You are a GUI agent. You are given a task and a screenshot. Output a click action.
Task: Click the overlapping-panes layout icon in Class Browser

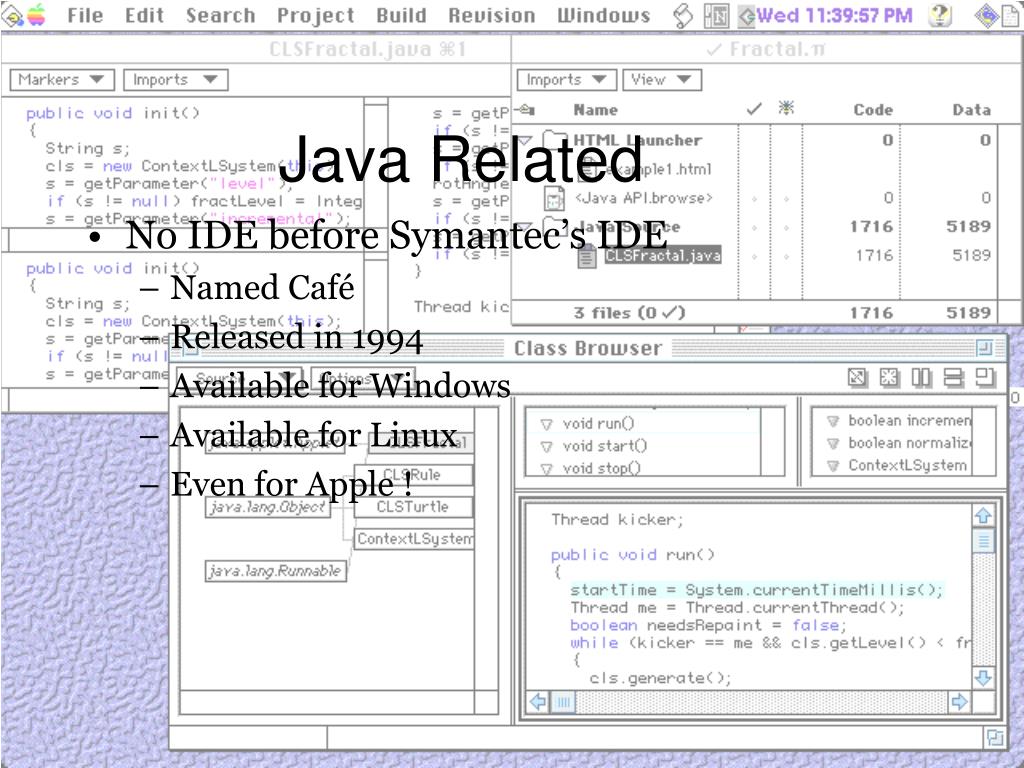[985, 377]
